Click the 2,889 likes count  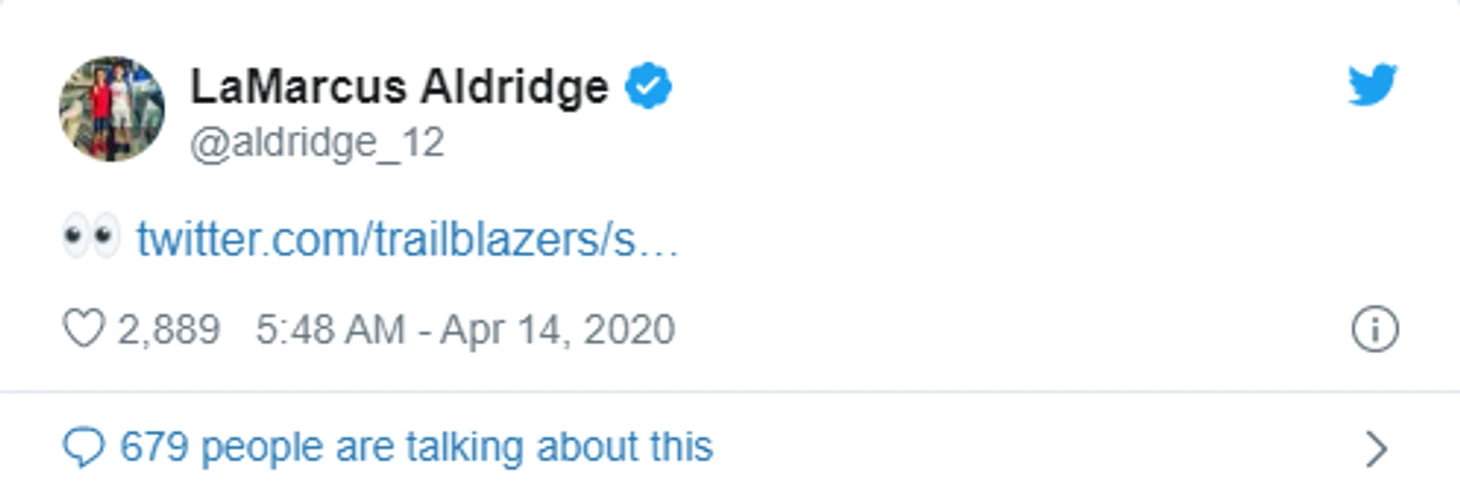pyautogui.click(x=168, y=329)
